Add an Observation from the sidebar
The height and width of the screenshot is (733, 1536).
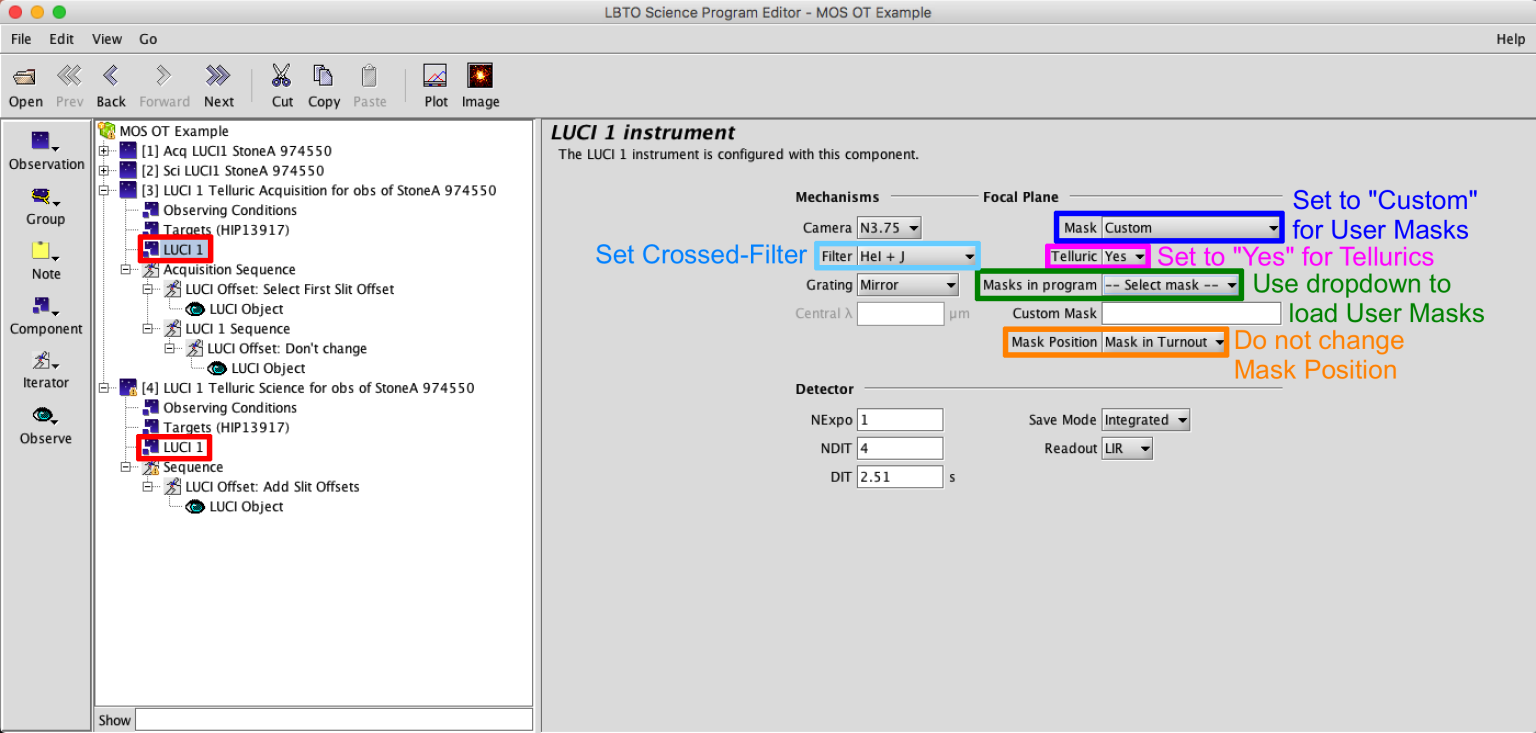coord(45,150)
